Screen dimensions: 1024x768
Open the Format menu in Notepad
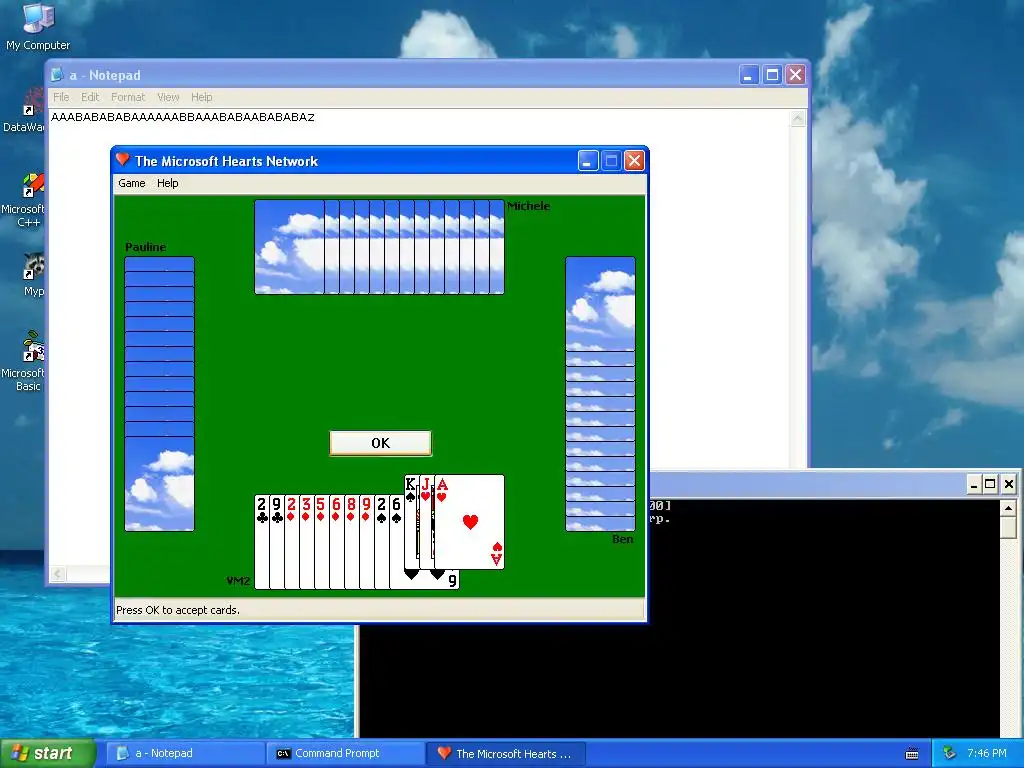(x=128, y=97)
